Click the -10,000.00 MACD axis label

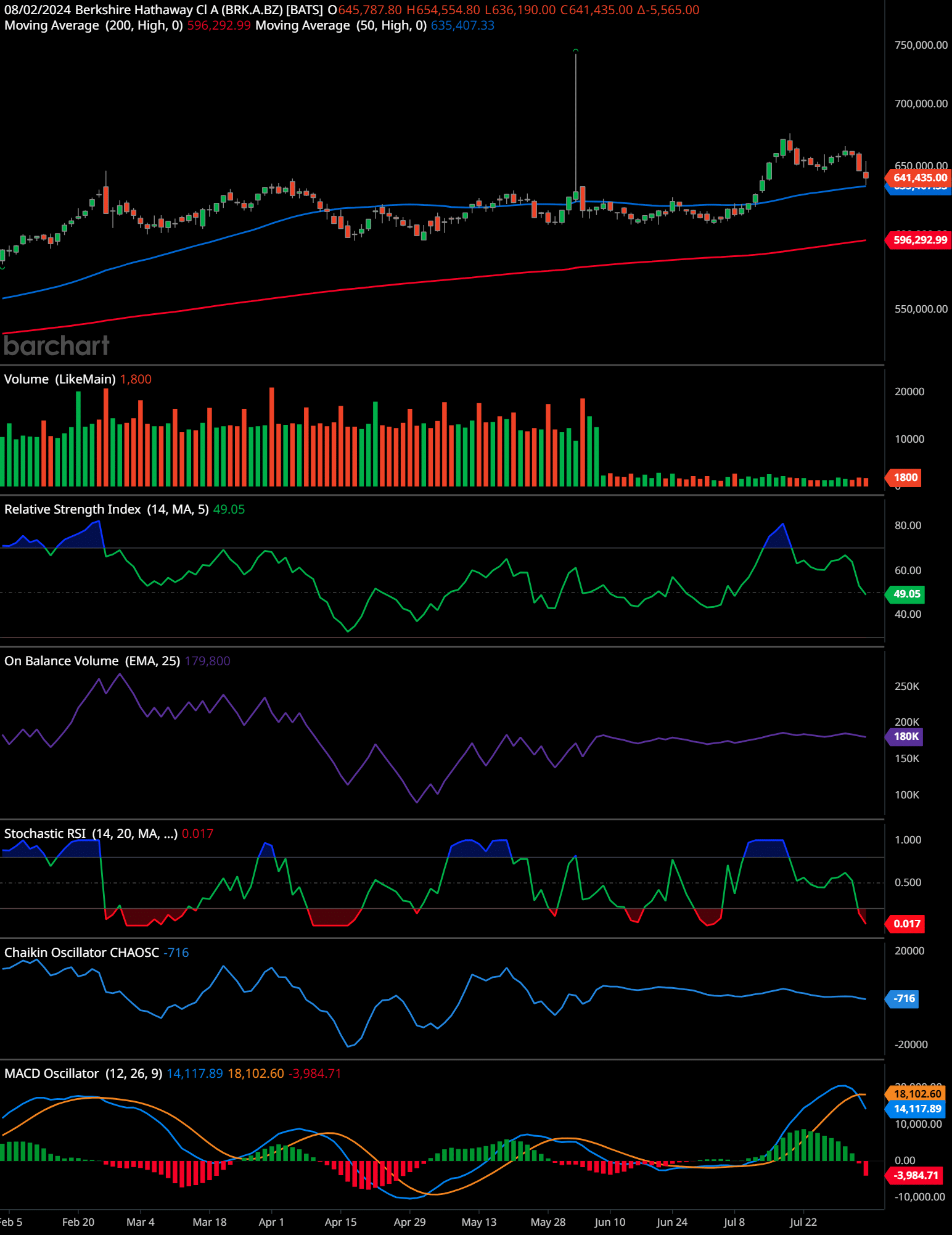point(920,1197)
